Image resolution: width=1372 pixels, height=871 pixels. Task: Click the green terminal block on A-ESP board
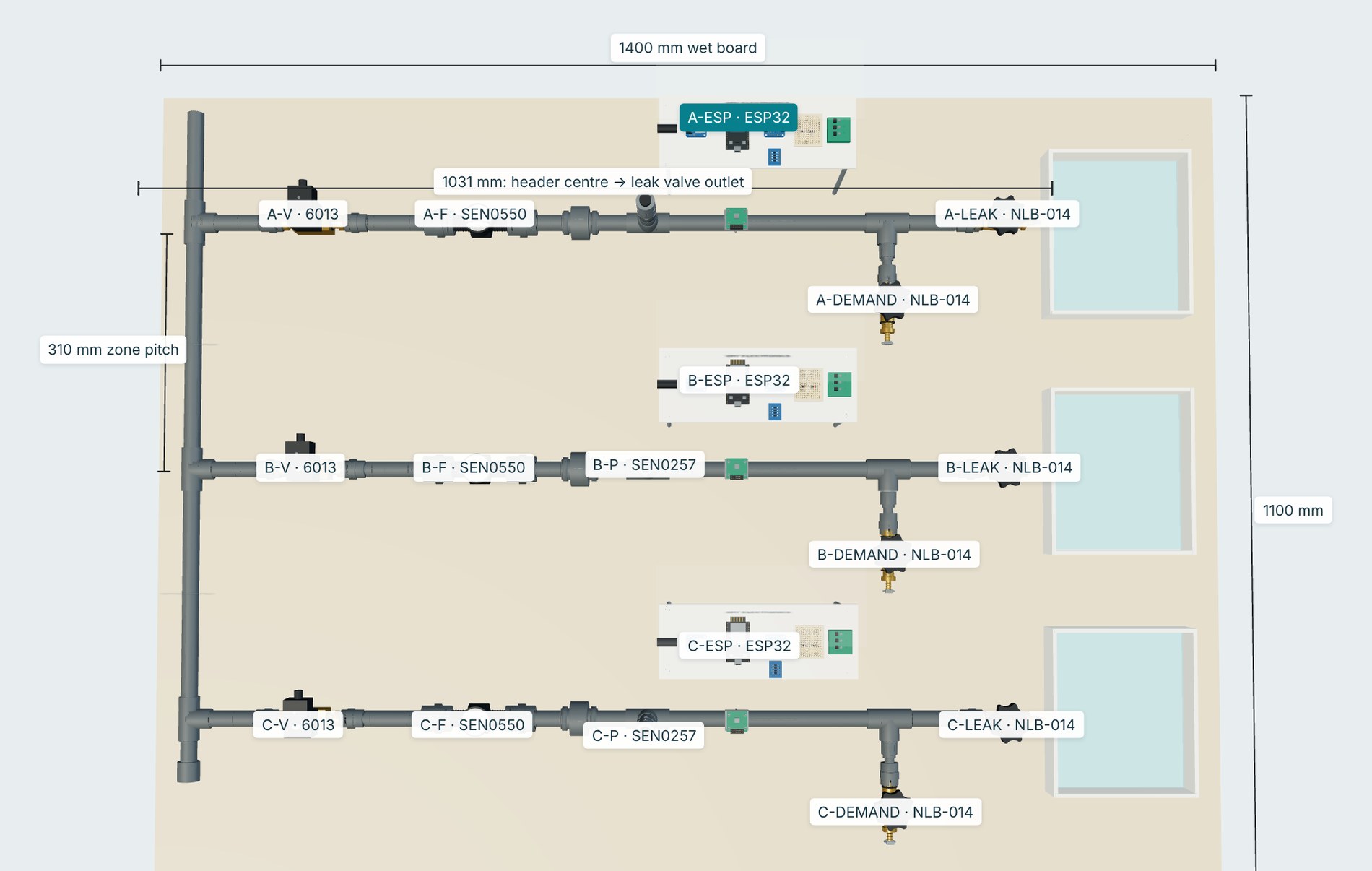(x=838, y=130)
